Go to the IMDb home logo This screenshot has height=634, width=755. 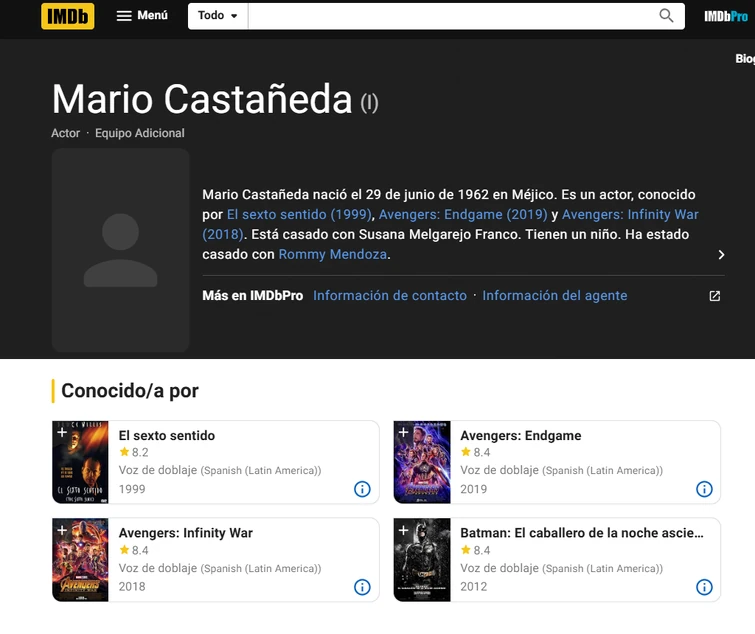point(67,16)
